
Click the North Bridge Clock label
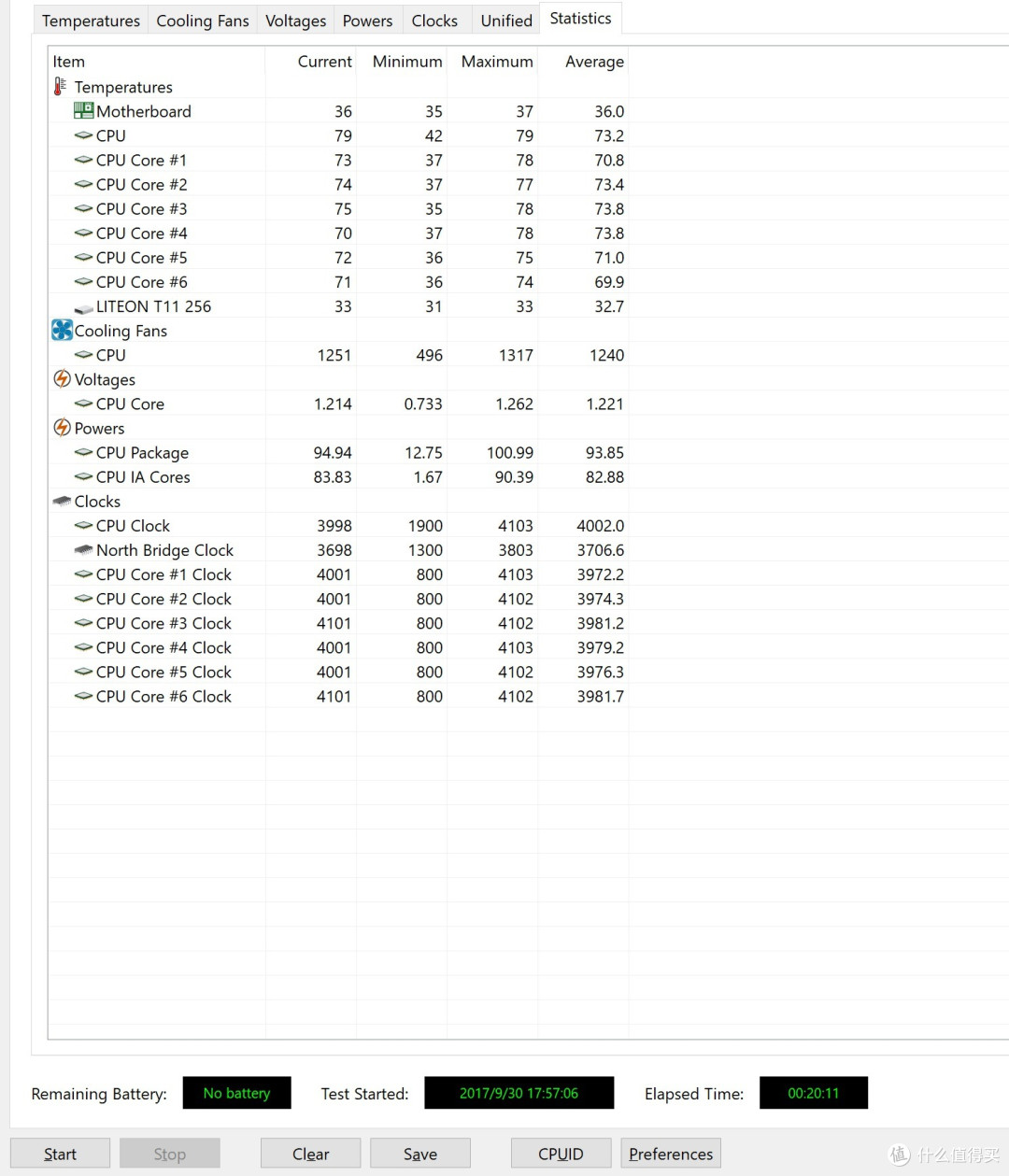coord(164,550)
